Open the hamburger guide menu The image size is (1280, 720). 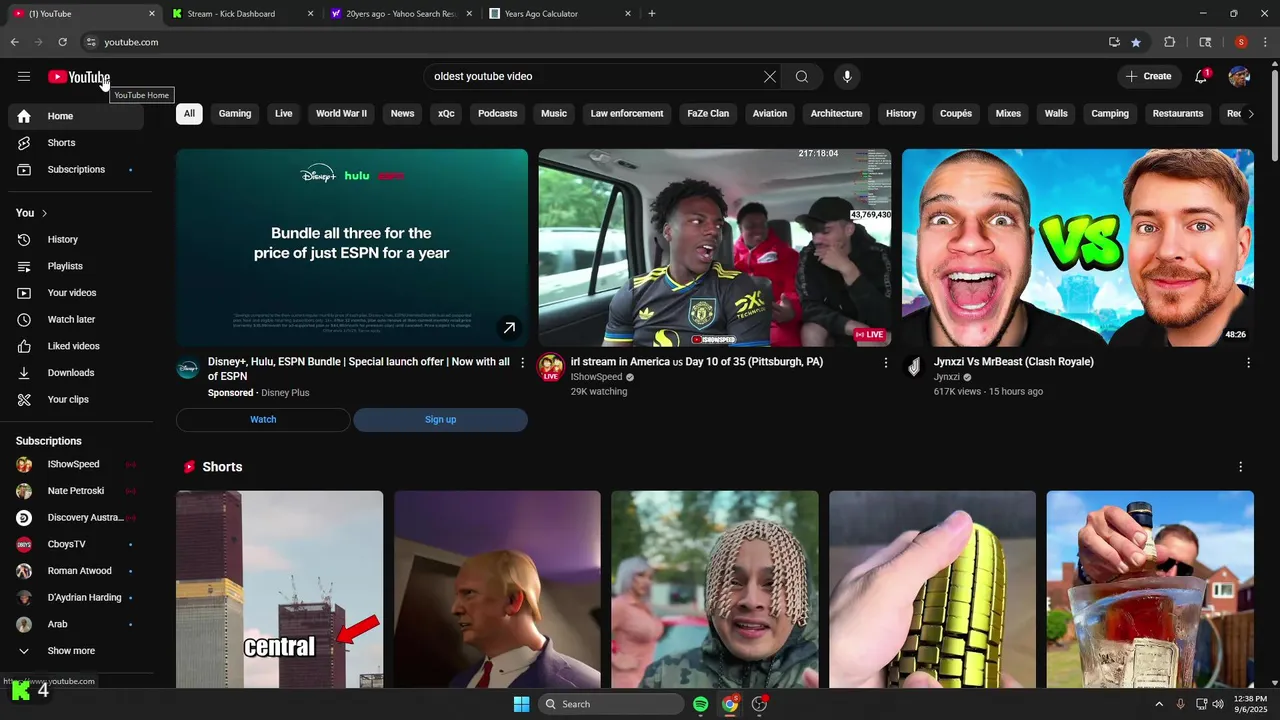click(x=24, y=77)
